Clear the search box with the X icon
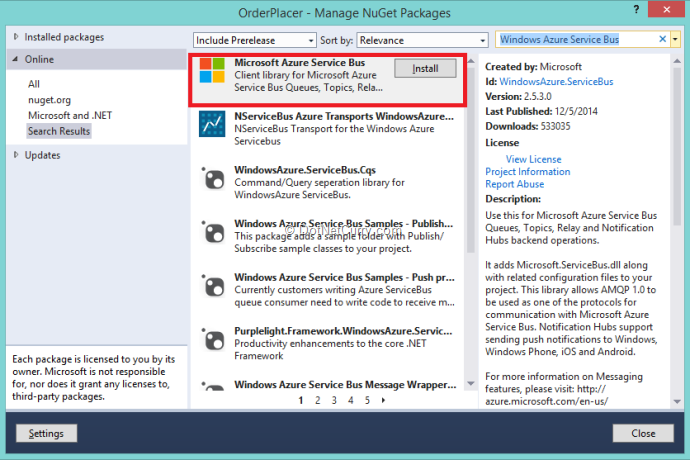This screenshot has height=460, width=690. click(x=662, y=39)
